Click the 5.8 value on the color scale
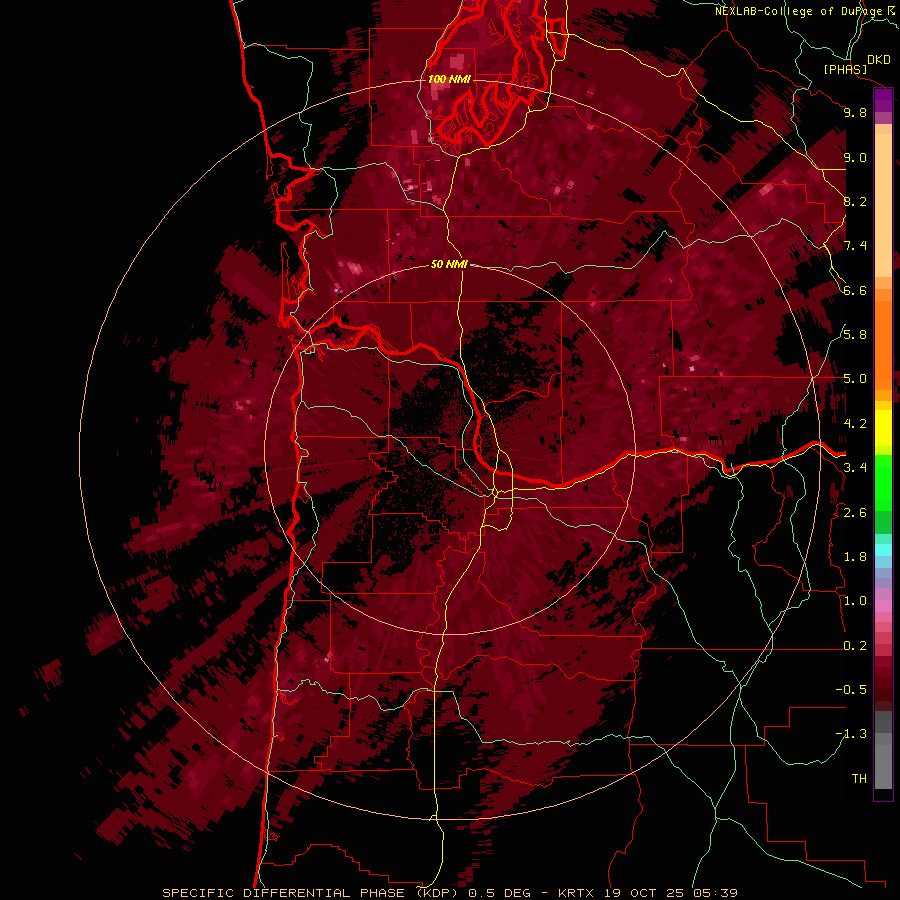The height and width of the screenshot is (900, 900). (855, 335)
